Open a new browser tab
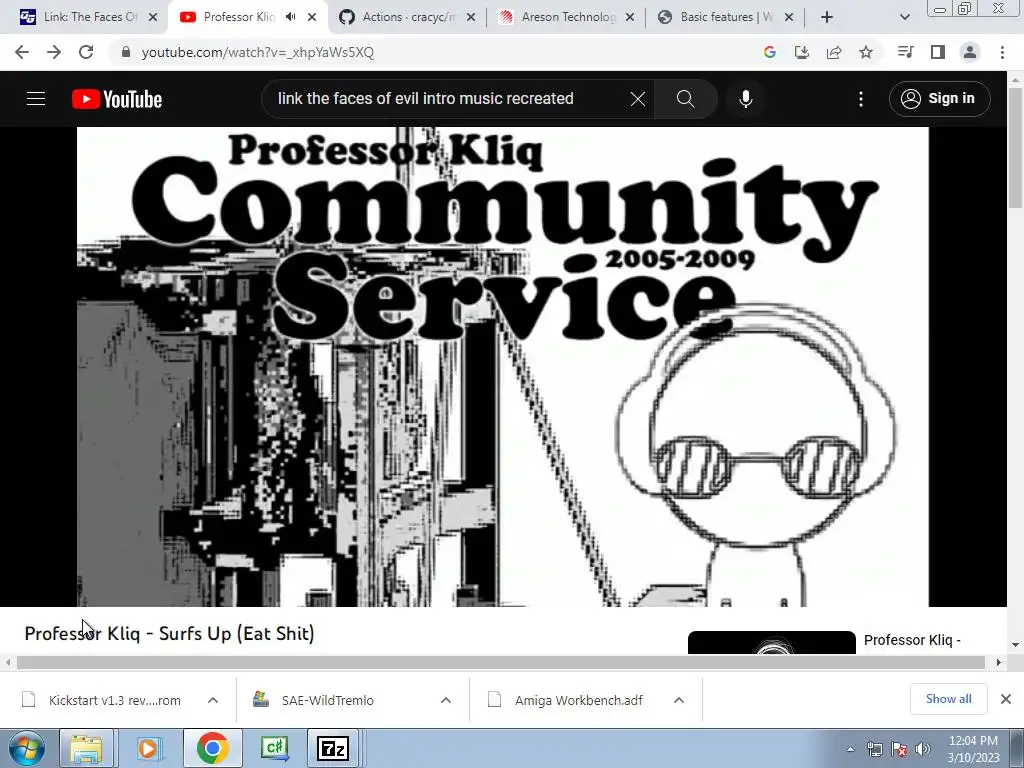The height and width of the screenshot is (768, 1024). pos(827,17)
